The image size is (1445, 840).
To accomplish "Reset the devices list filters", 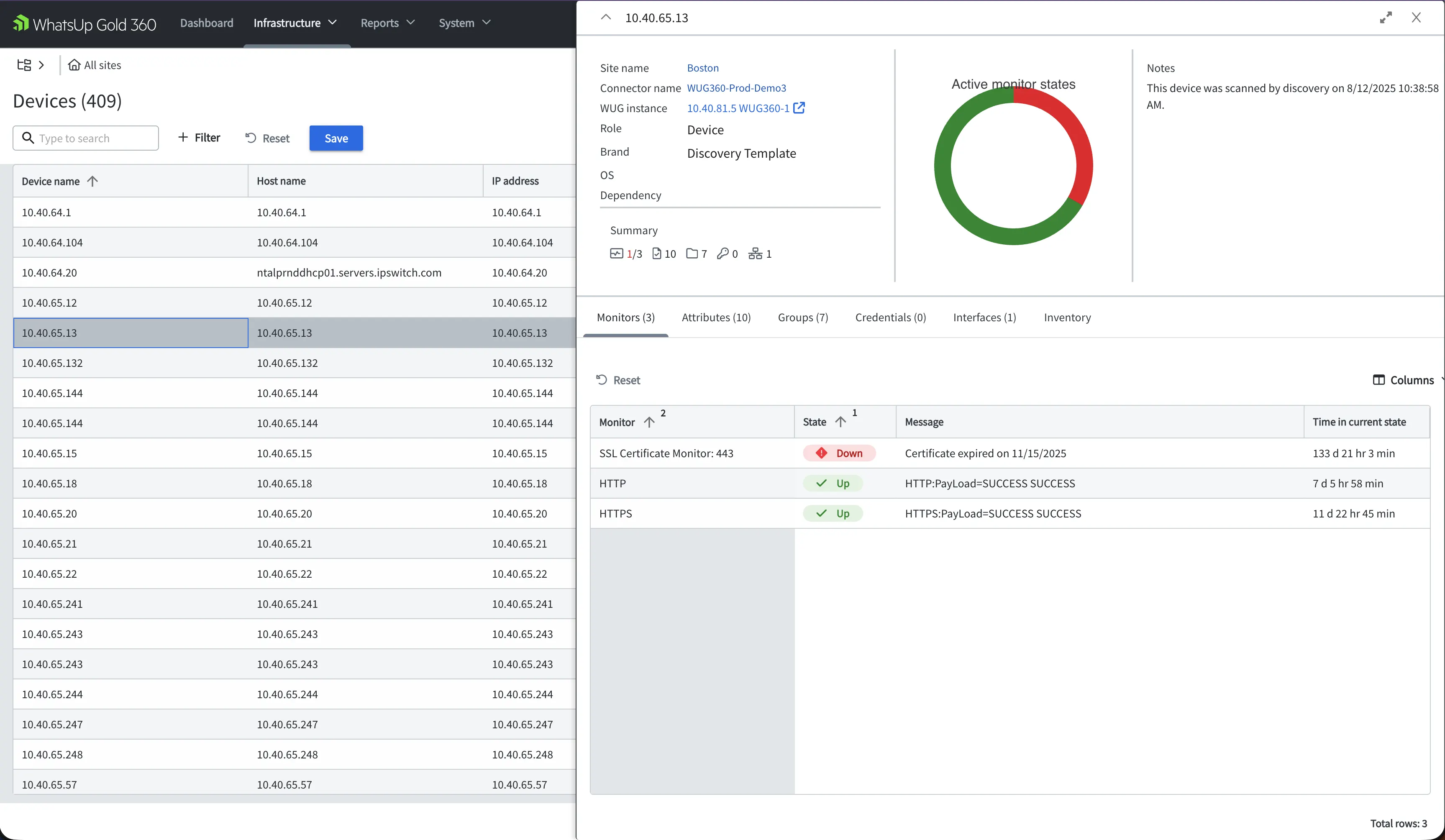I will pyautogui.click(x=267, y=138).
